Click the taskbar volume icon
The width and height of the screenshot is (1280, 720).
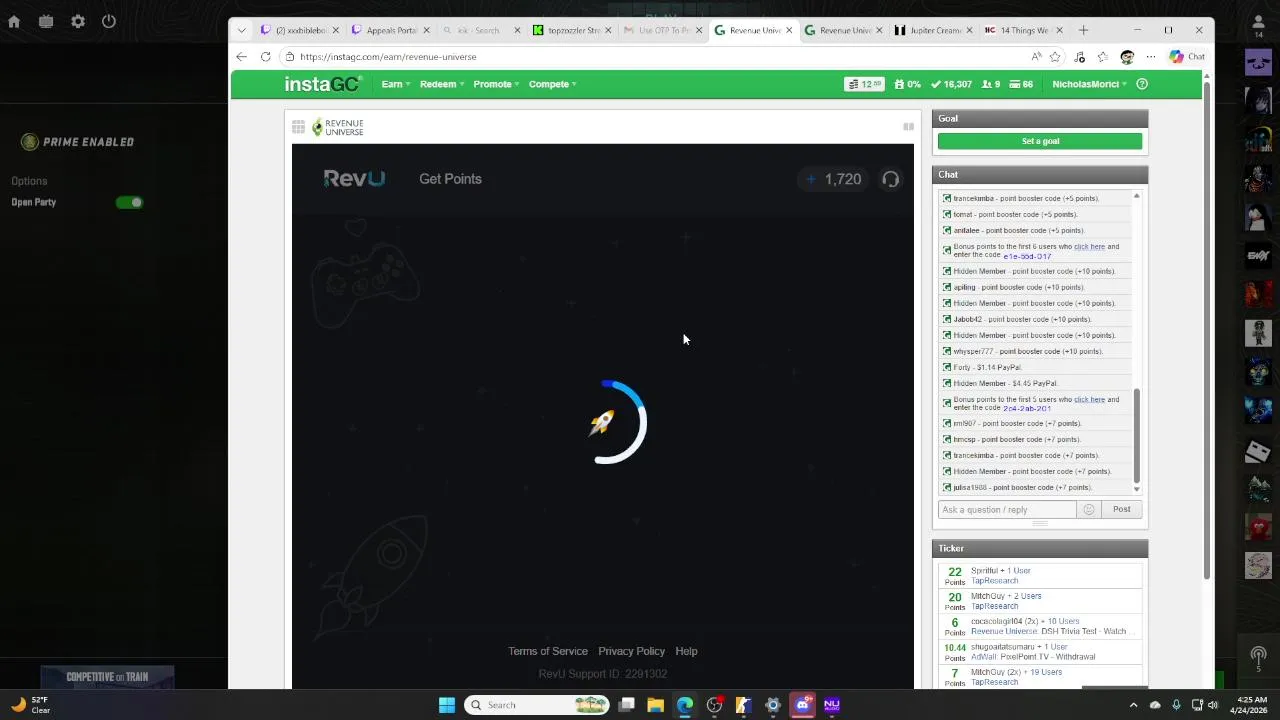[x=1213, y=705]
